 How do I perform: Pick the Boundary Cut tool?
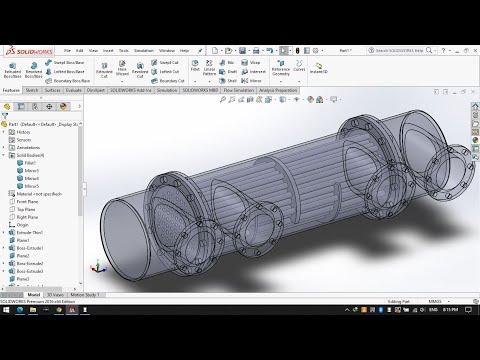pos(168,81)
